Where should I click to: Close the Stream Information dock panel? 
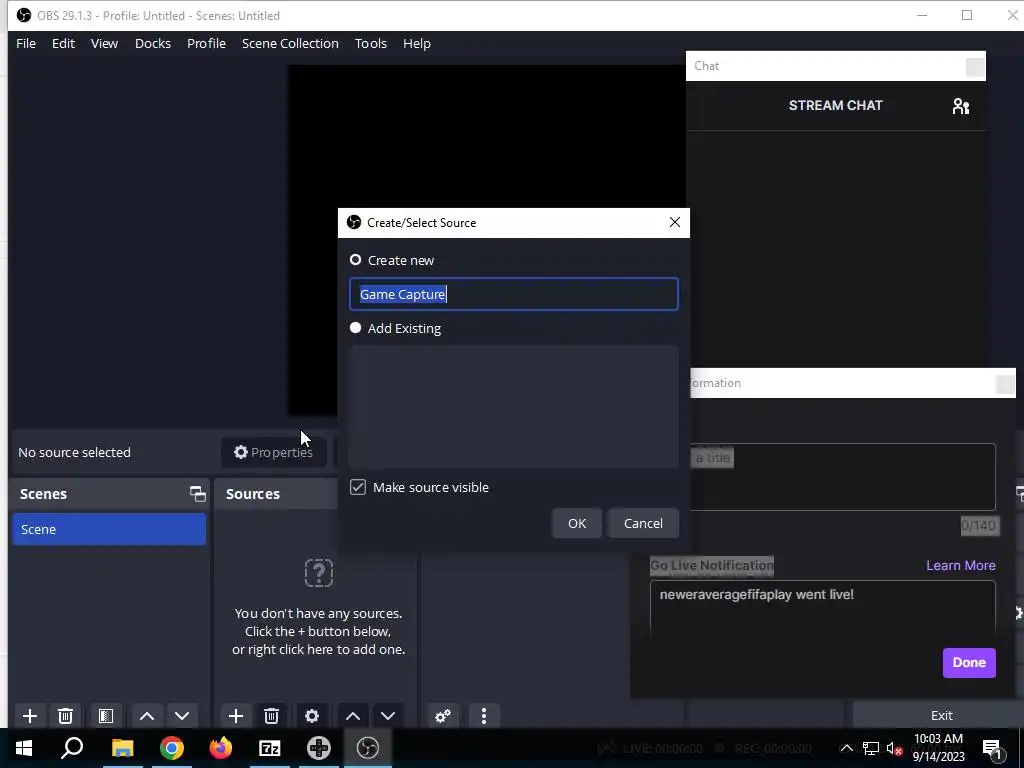pos(1005,384)
